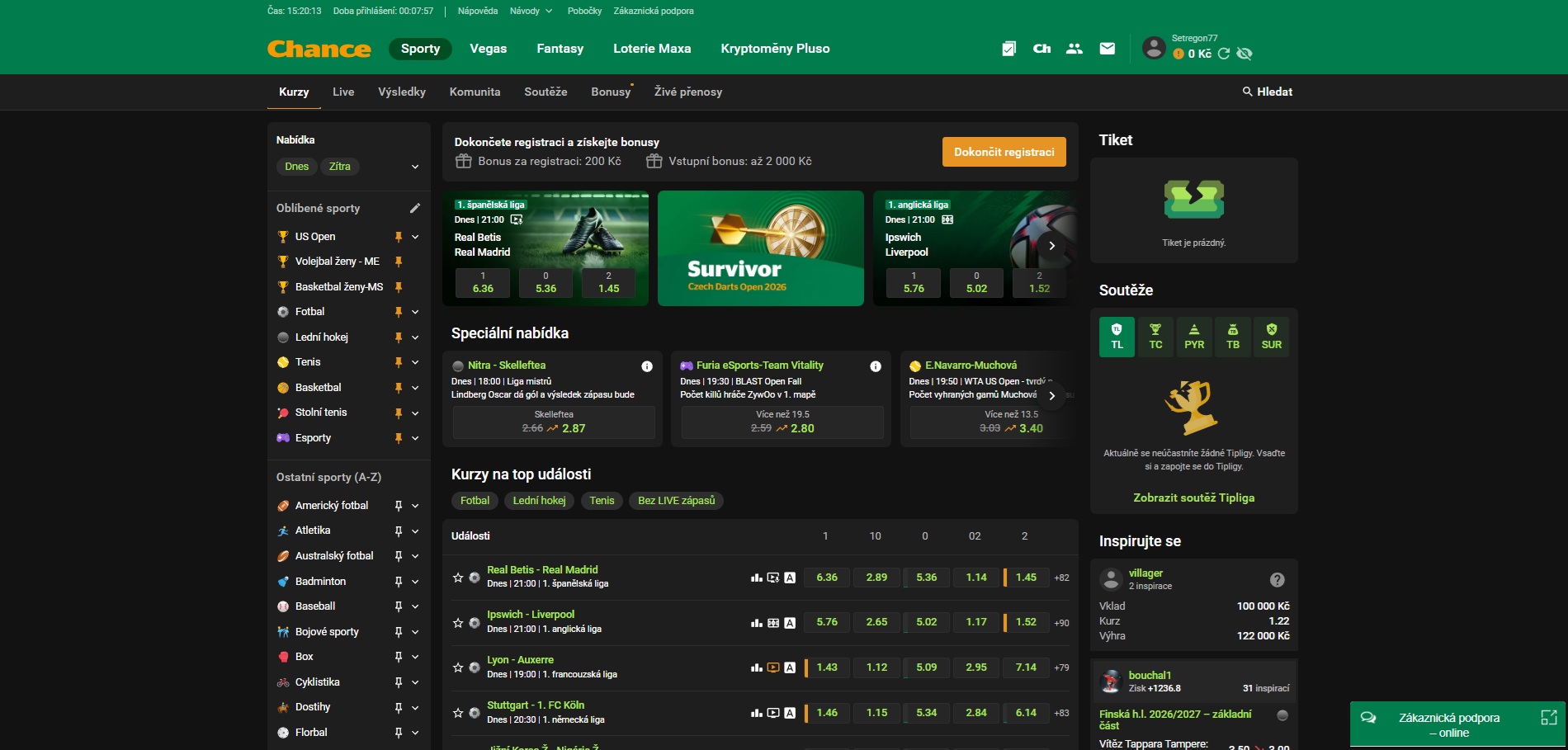Hide the balance with the eye icon
The width and height of the screenshot is (1568, 750).
tap(1244, 54)
